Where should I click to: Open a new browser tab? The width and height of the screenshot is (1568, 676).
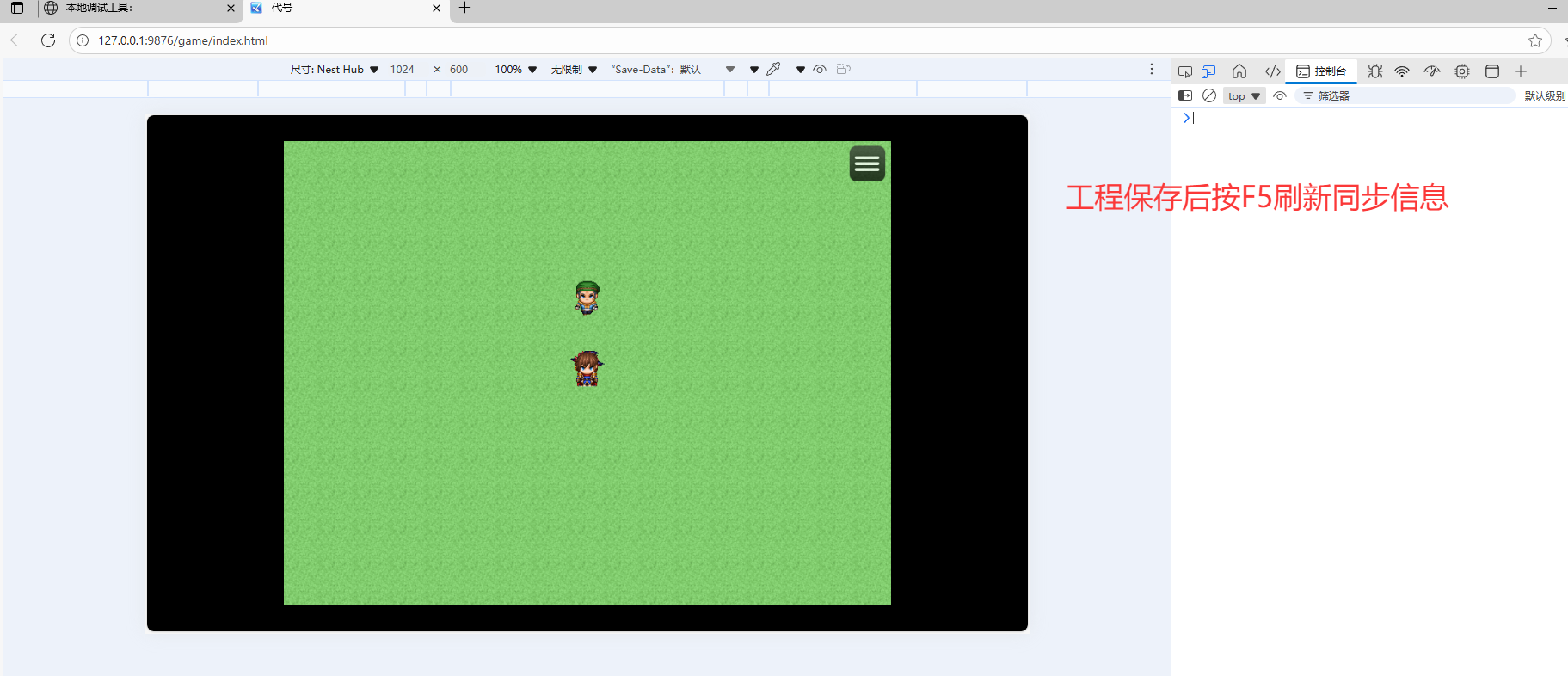coord(464,8)
